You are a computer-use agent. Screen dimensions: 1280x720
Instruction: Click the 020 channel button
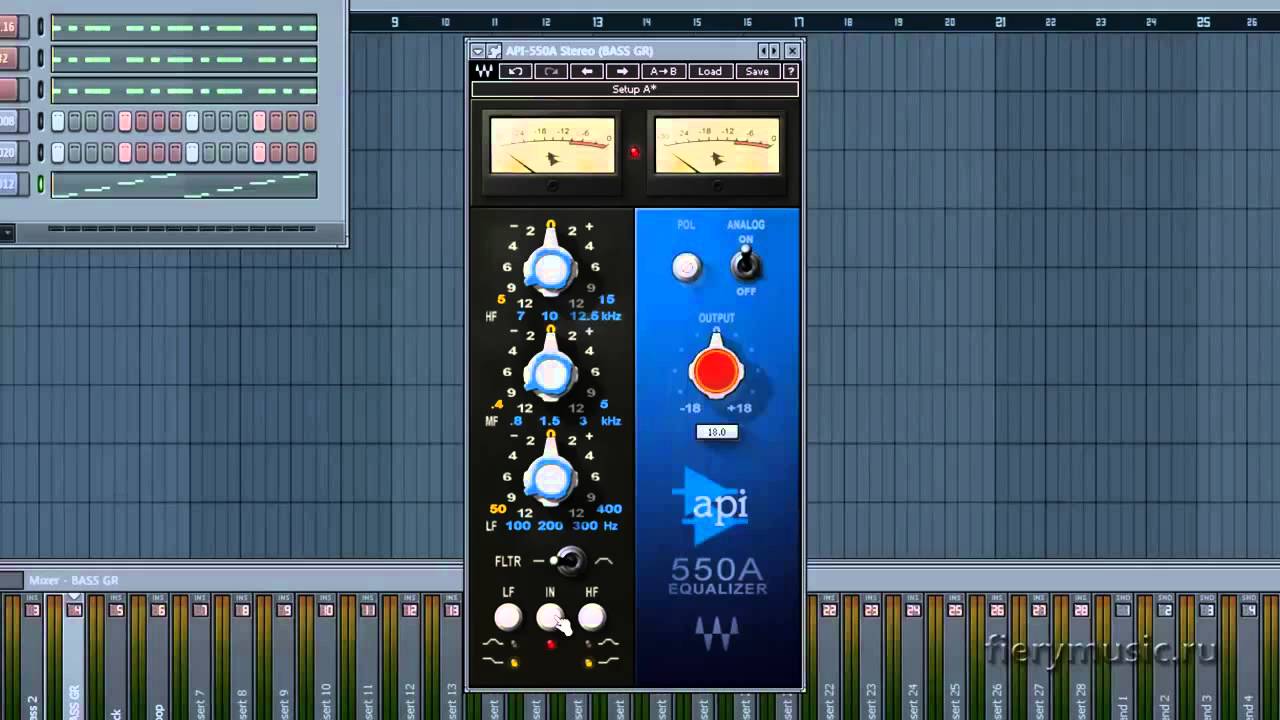coord(9,153)
